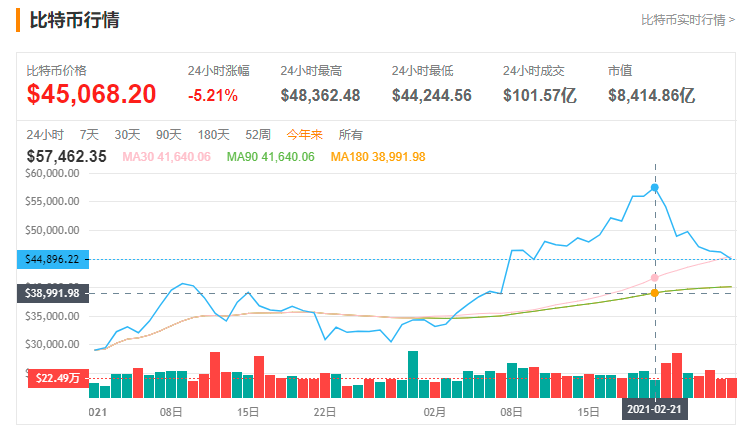Click the MA180 38,991.98 legend label
Image resolution: width=749 pixels, height=431 pixels.
(x=378, y=157)
